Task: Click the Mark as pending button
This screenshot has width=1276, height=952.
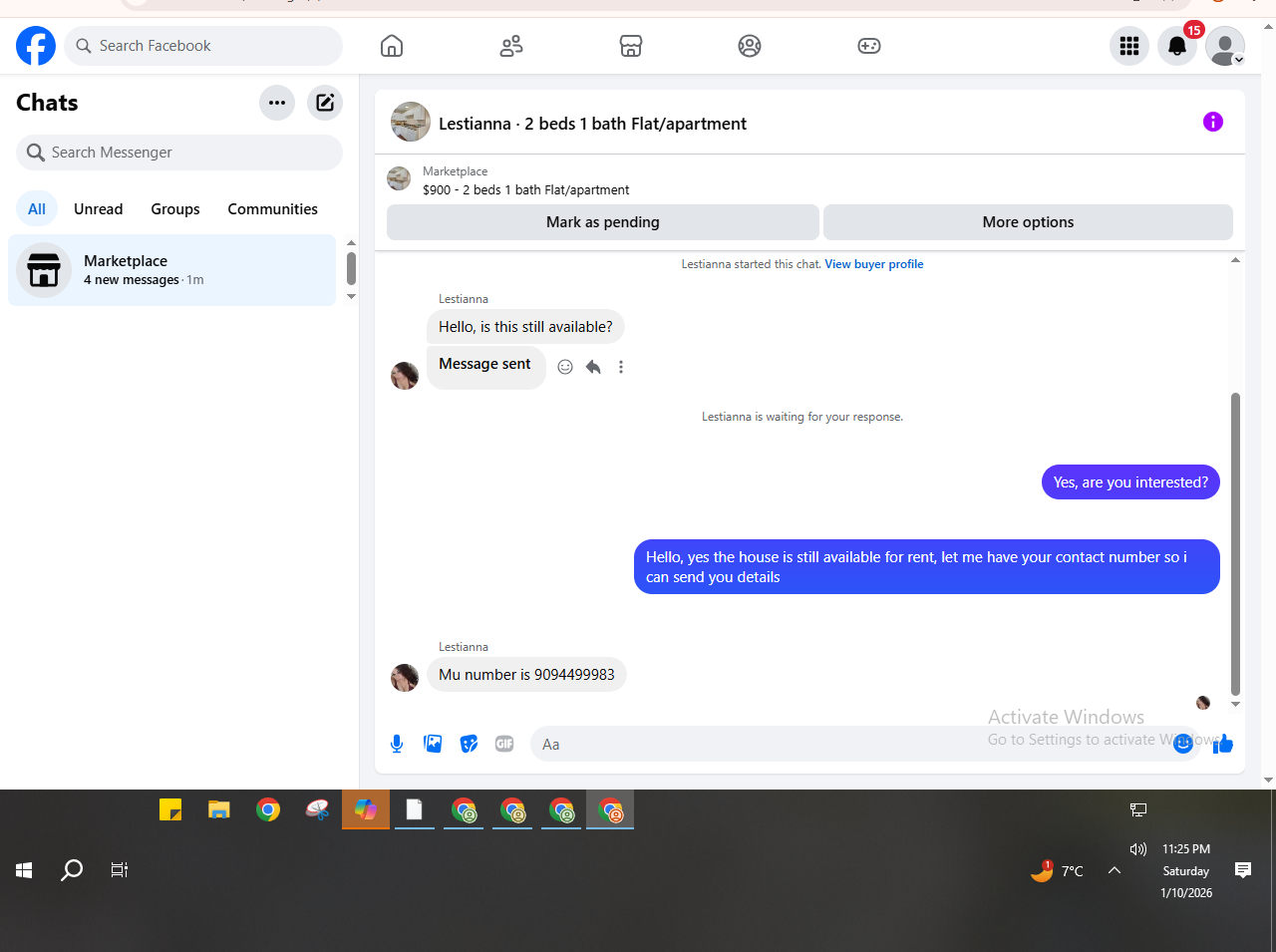Action: (603, 222)
